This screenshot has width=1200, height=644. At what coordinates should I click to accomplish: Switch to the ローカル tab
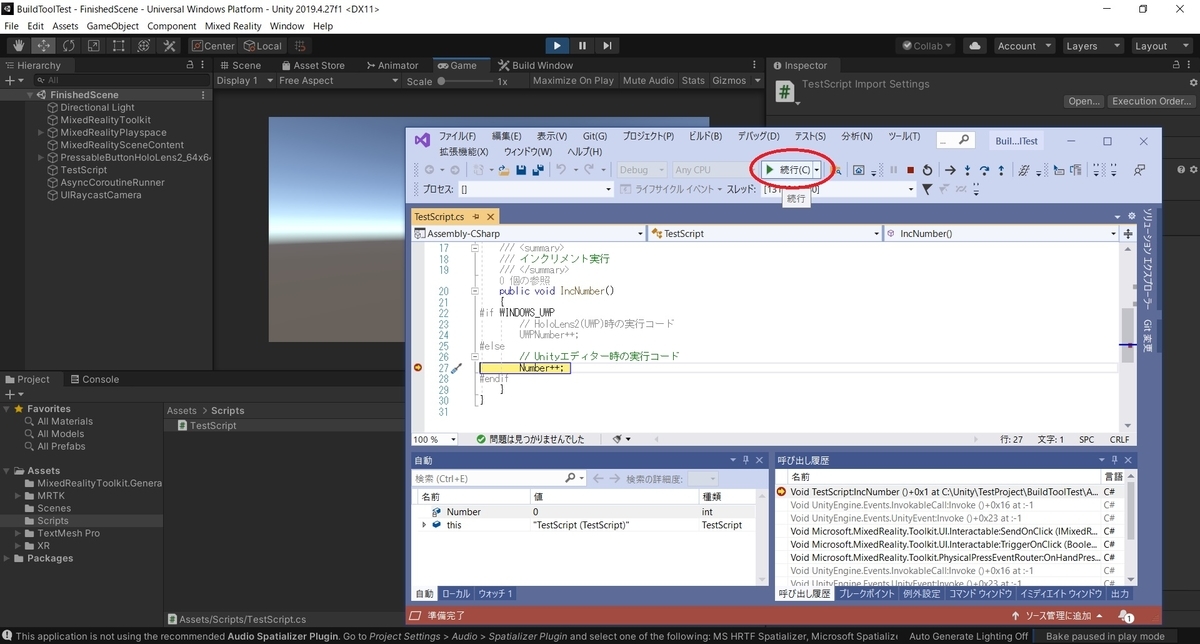tap(456, 593)
